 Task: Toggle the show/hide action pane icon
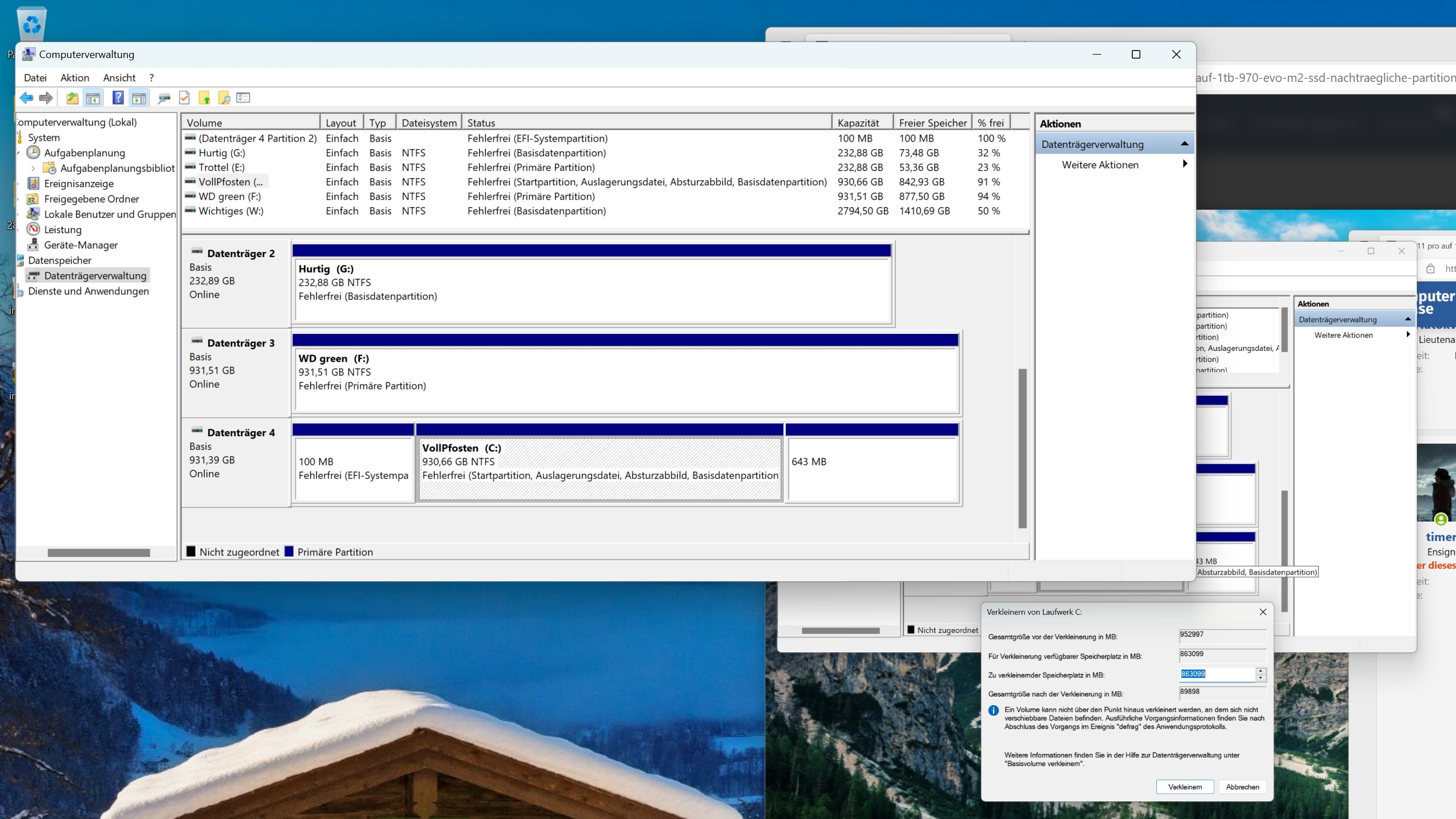[x=139, y=98]
